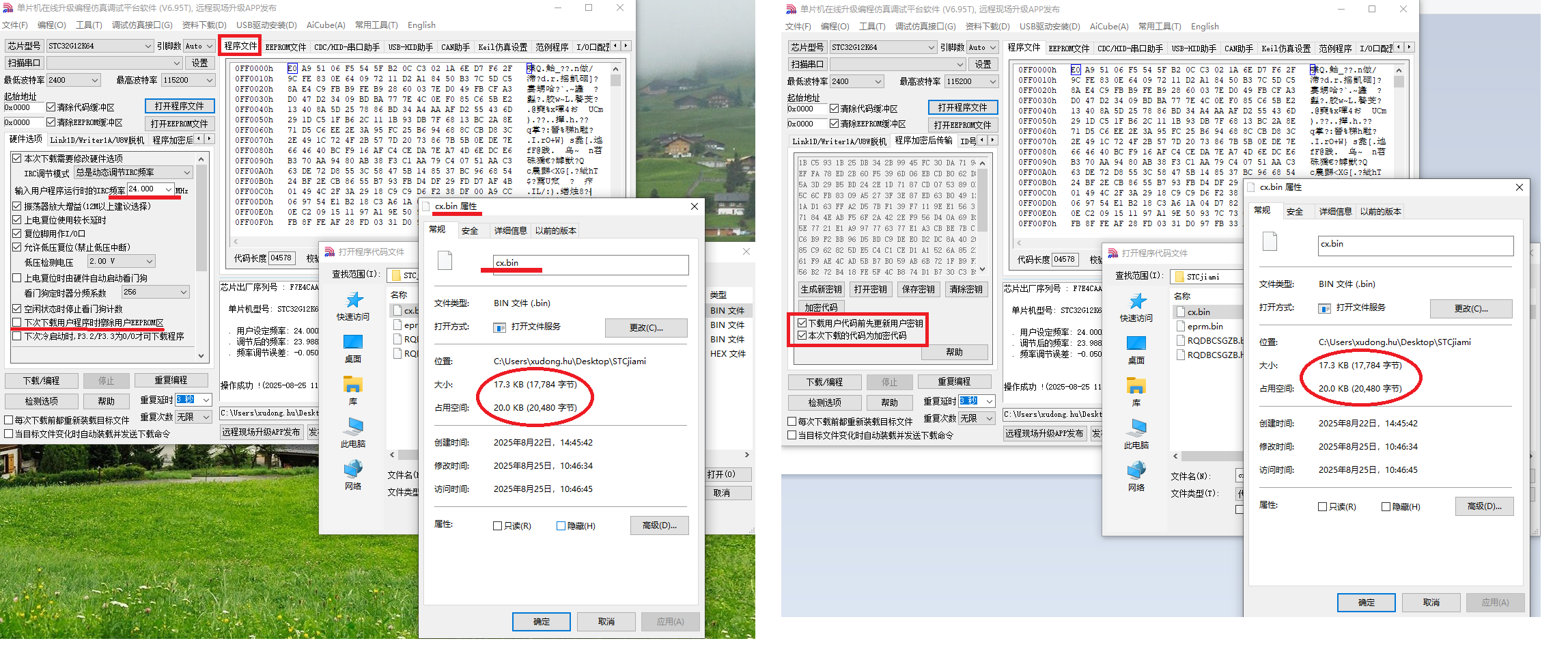Viewport: 1568px width, 656px height.
Task: Open 详细信息 tab in left properties dialog
Action: pos(510,231)
